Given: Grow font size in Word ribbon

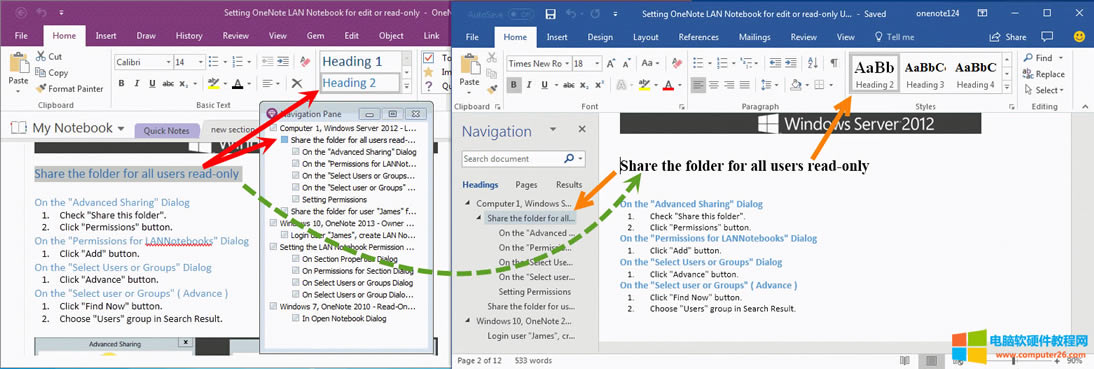Looking at the screenshot, I should tap(611, 63).
